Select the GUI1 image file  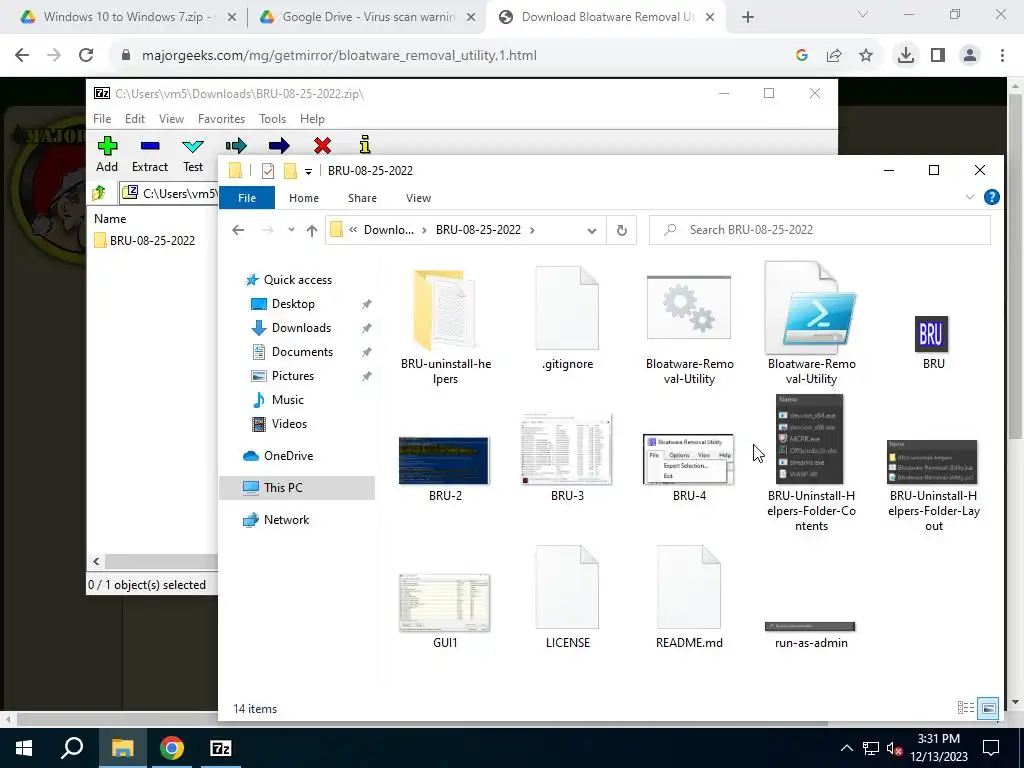pos(445,611)
